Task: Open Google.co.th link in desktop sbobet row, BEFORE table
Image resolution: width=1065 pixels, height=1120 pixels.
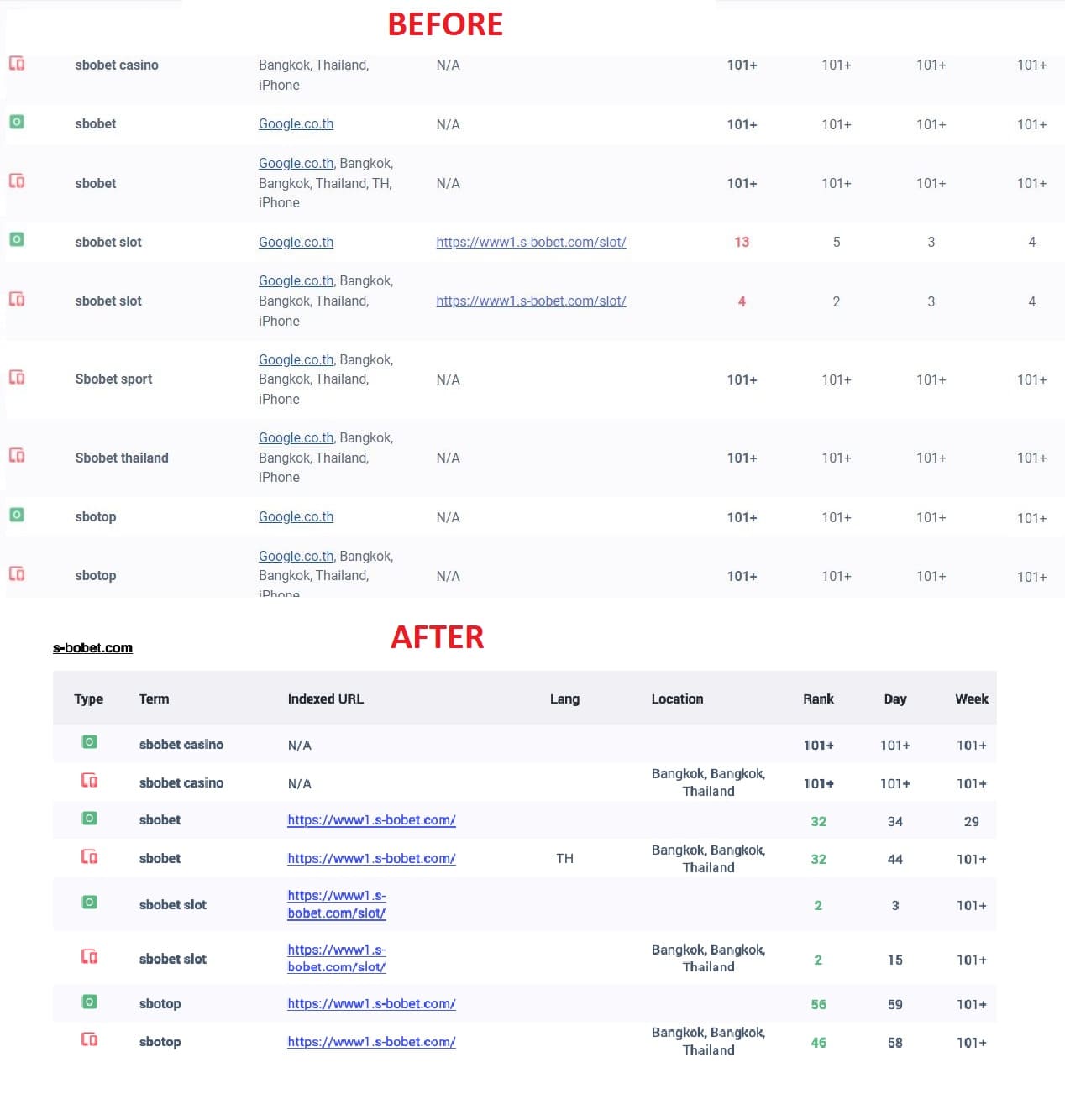Action: click(296, 124)
